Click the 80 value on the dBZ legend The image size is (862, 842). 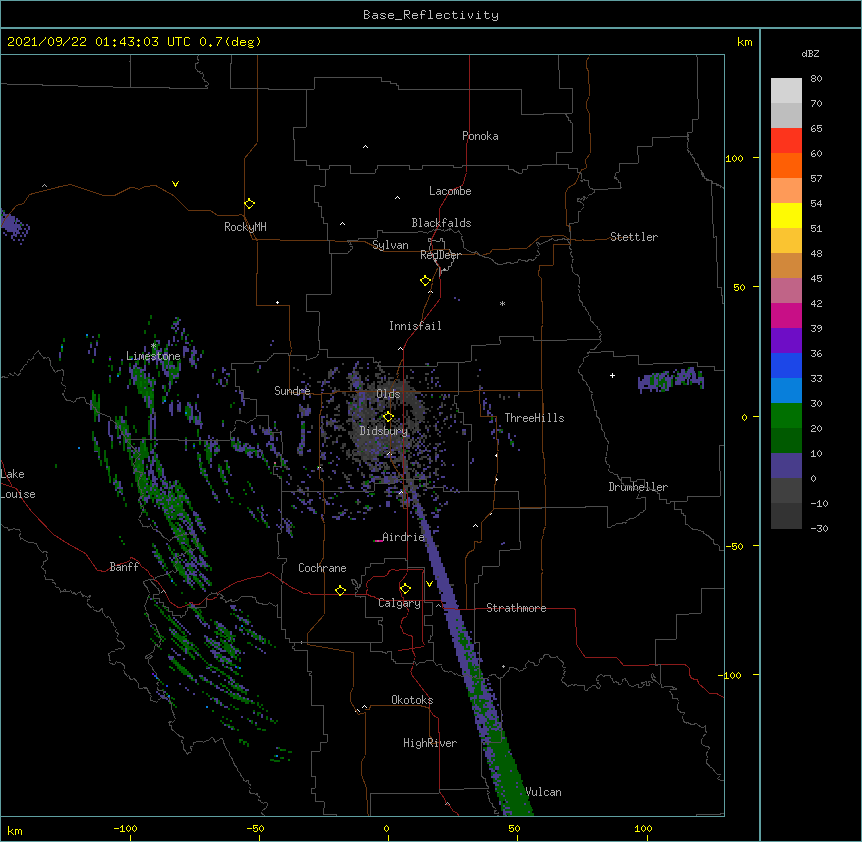tap(816, 79)
